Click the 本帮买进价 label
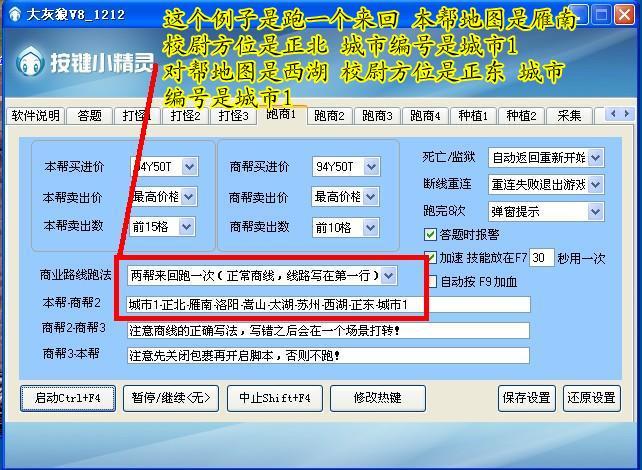 [x=74, y=167]
